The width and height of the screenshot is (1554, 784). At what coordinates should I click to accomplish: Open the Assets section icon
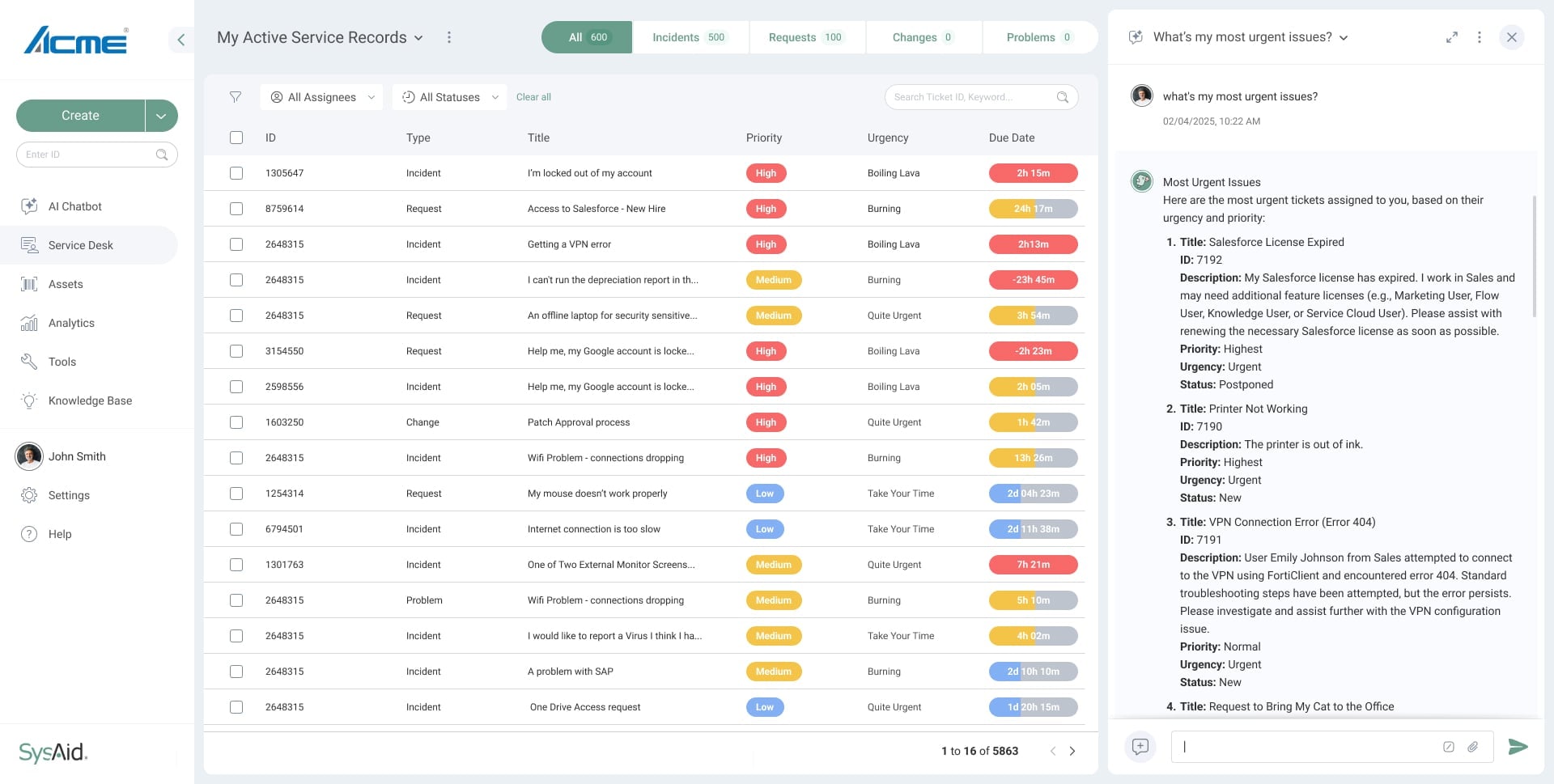click(x=29, y=284)
